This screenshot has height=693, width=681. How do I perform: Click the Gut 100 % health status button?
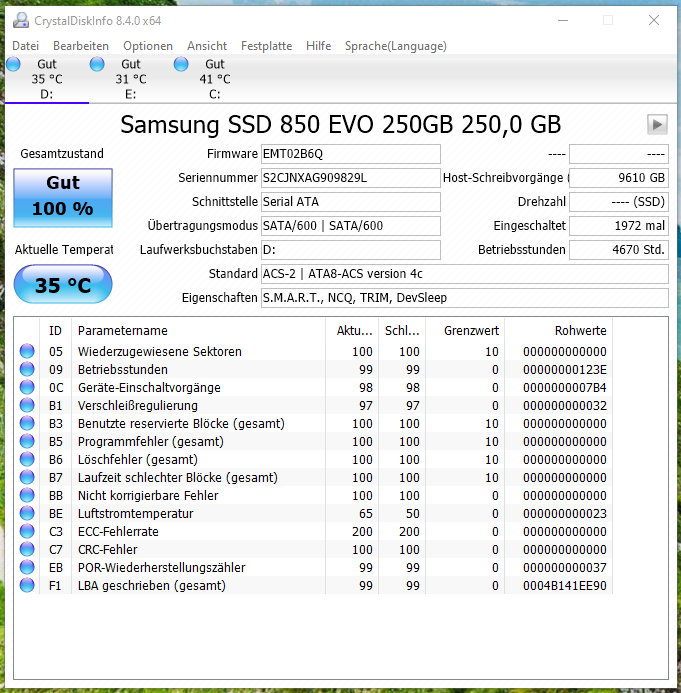[63, 198]
